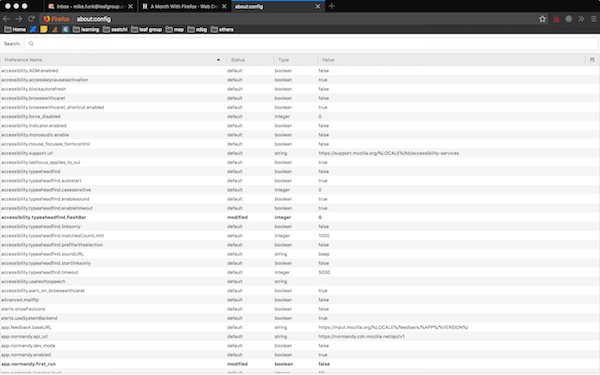Viewport: 600px width, 375px height.
Task: Click the normandy.cdn.mozilla.net api value
Action: 361,337
